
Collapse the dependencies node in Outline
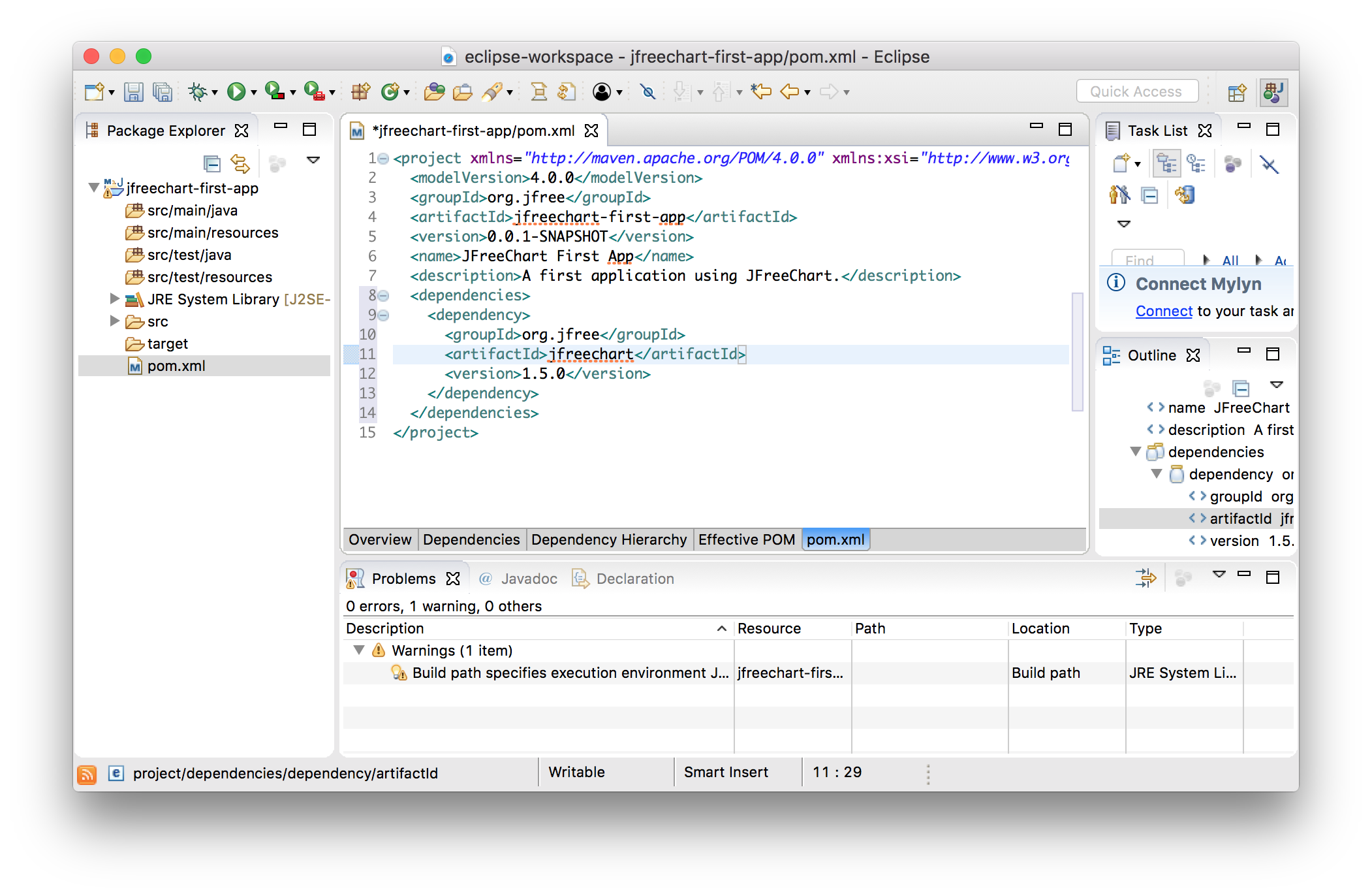click(x=1135, y=451)
